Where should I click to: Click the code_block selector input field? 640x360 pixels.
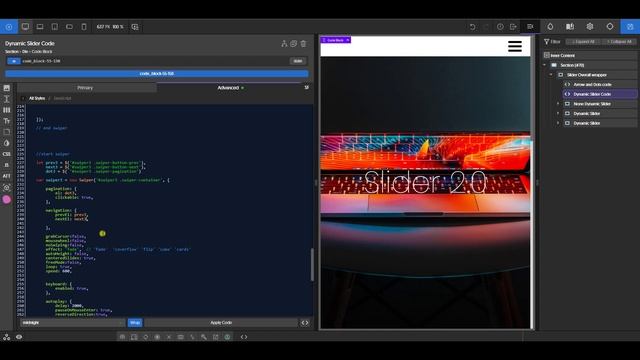point(155,61)
